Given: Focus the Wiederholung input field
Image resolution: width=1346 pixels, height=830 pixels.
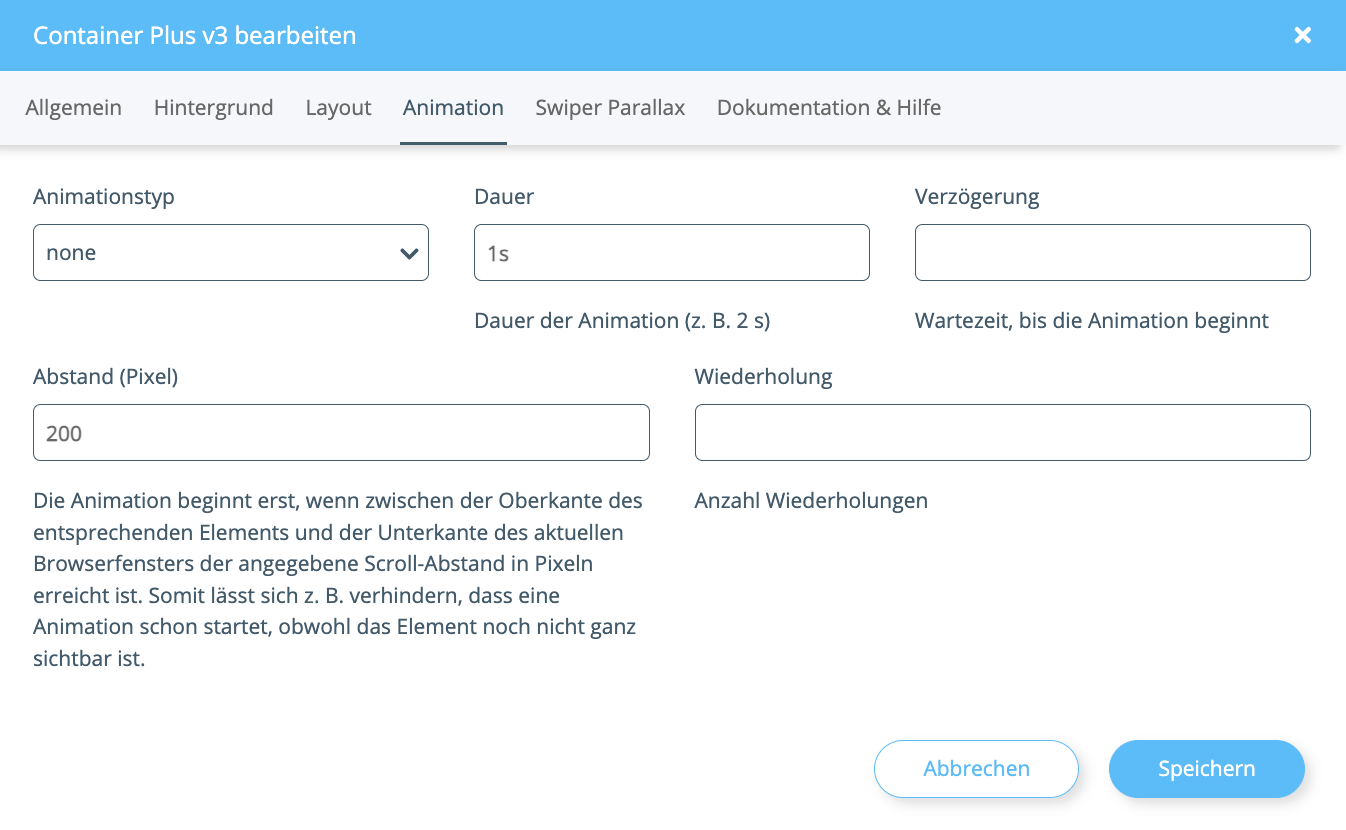Looking at the screenshot, I should [x=1002, y=433].
